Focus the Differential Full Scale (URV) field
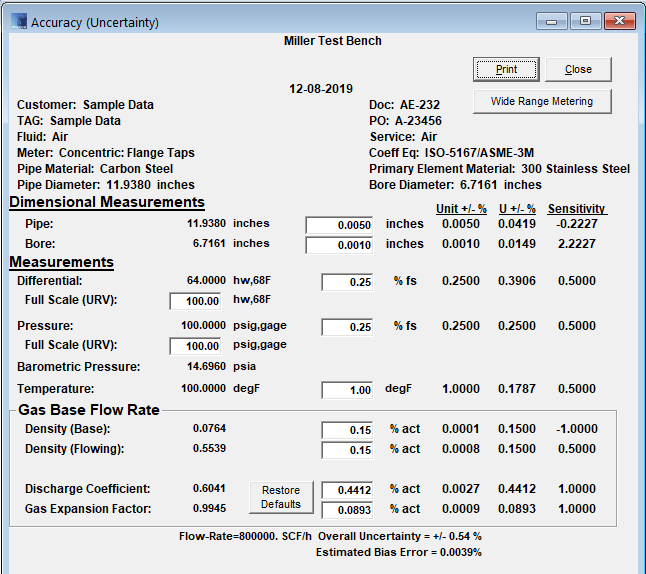The width and height of the screenshot is (646, 574). pyautogui.click(x=196, y=301)
